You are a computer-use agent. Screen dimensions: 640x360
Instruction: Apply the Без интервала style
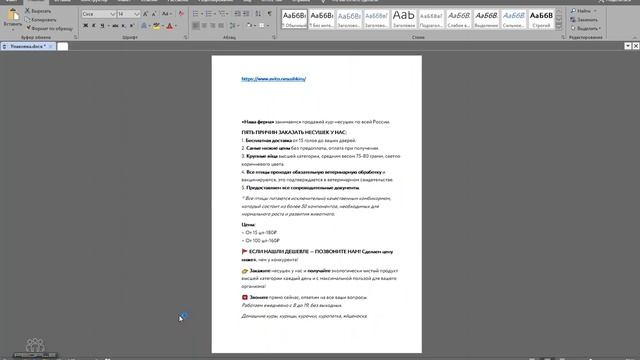pos(322,19)
